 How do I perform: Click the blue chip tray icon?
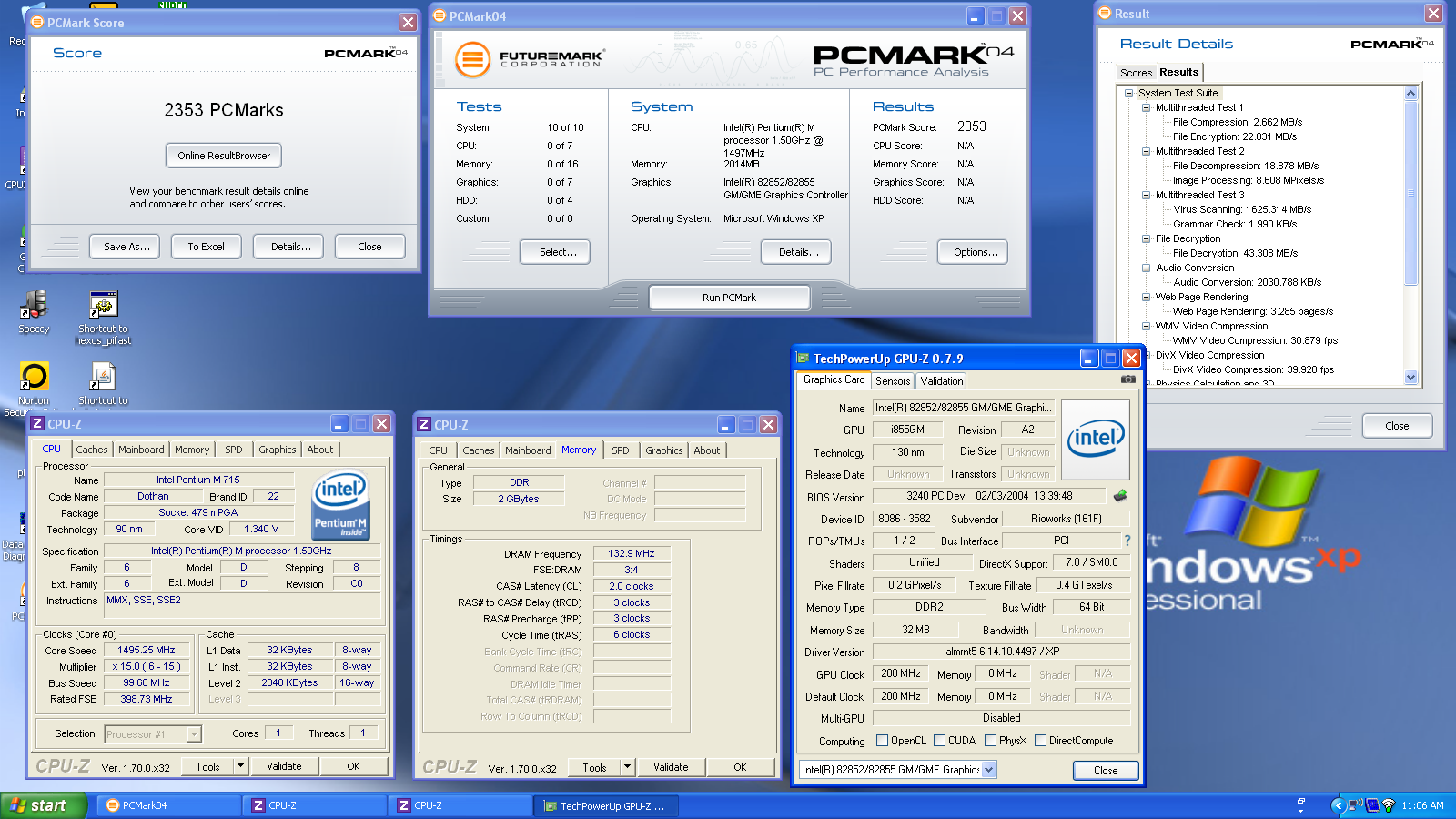click(x=1371, y=805)
